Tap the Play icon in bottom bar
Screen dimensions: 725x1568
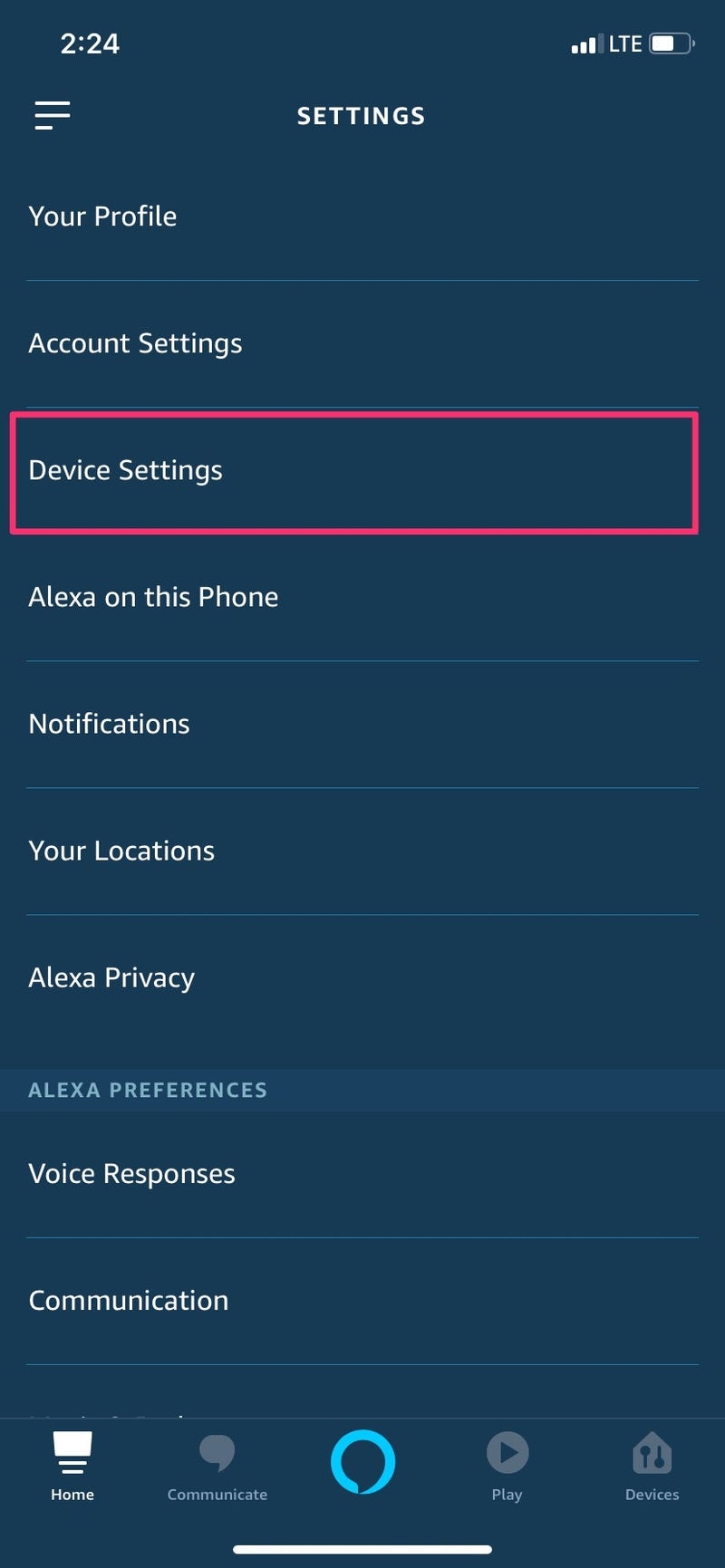pyautogui.click(x=507, y=1453)
